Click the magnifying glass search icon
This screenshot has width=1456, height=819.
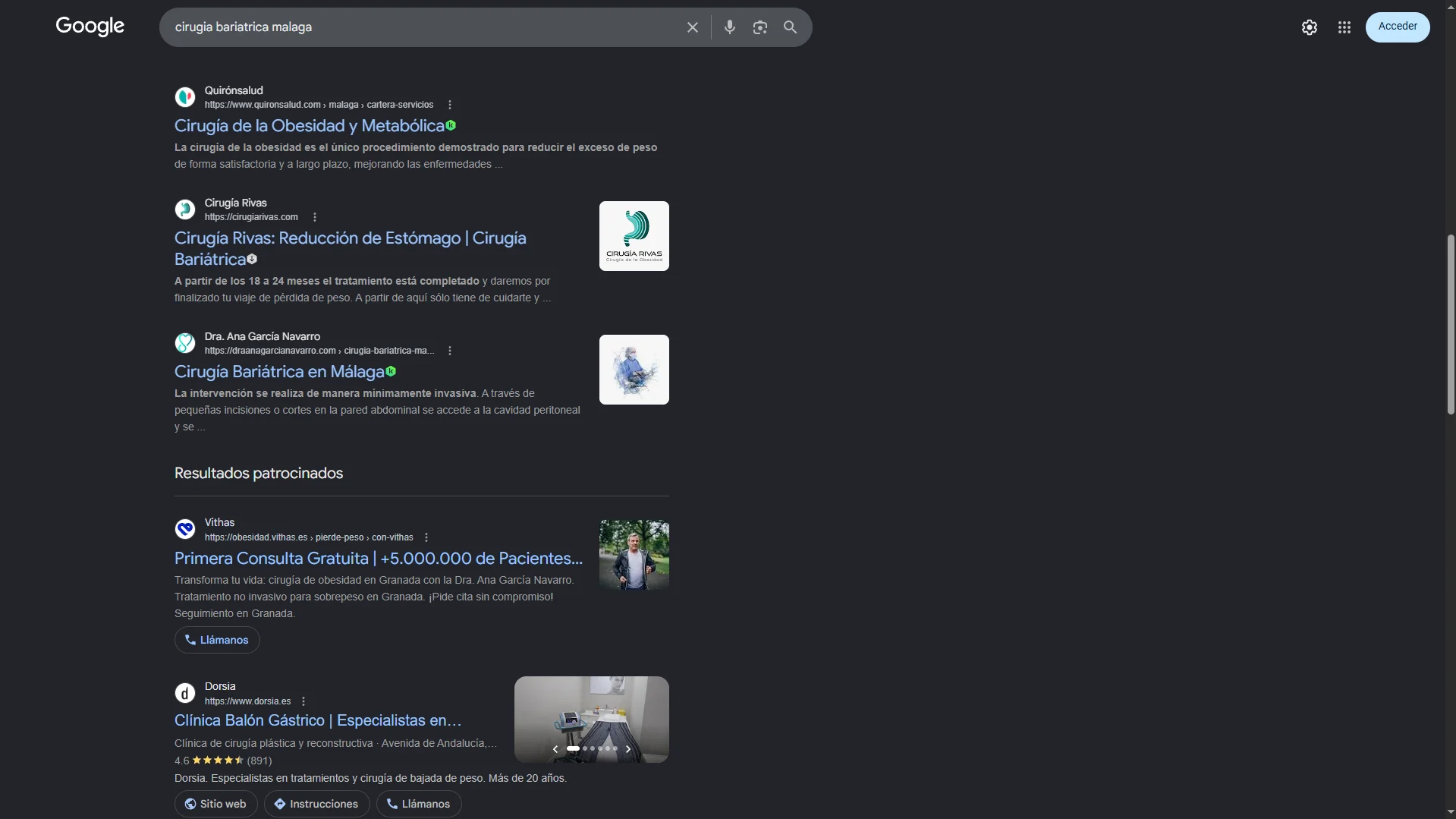coord(790,27)
